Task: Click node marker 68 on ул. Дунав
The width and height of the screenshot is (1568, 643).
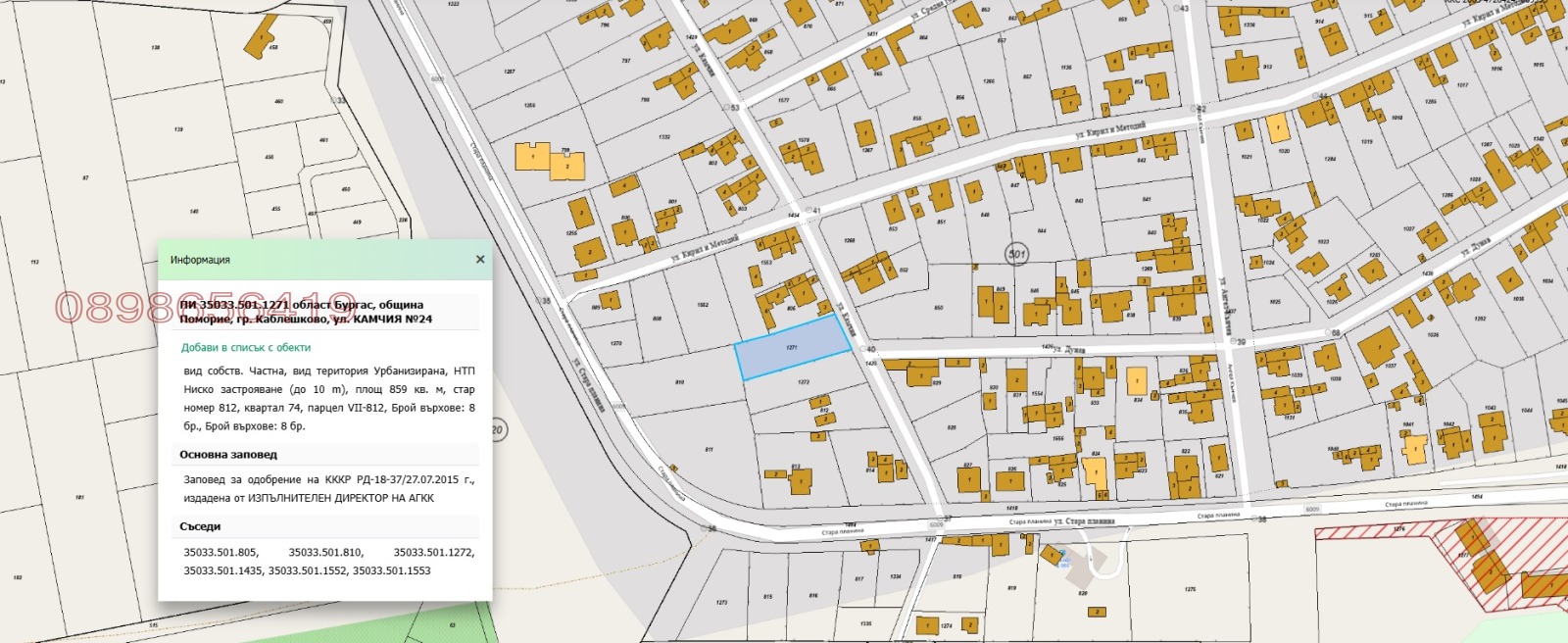Action: pyautogui.click(x=1332, y=333)
